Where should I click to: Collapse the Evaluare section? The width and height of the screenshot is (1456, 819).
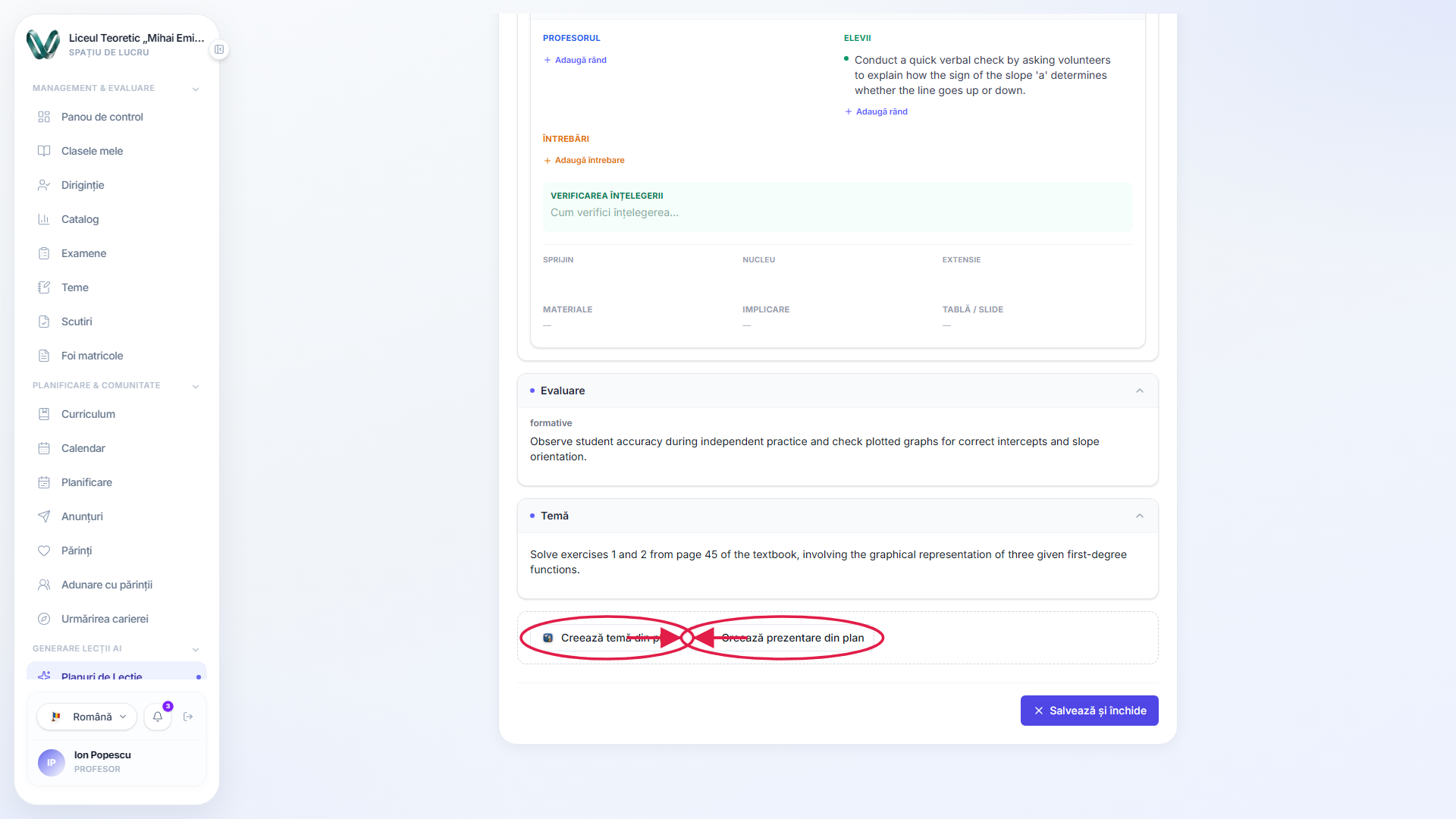[x=1139, y=391]
